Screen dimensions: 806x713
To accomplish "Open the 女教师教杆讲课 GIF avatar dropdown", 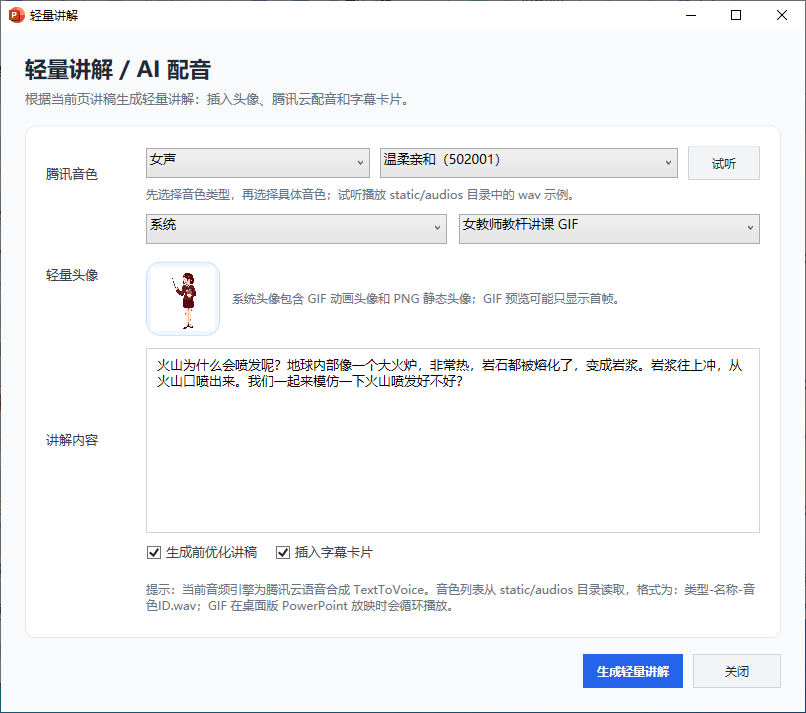I will pyautogui.click(x=609, y=229).
